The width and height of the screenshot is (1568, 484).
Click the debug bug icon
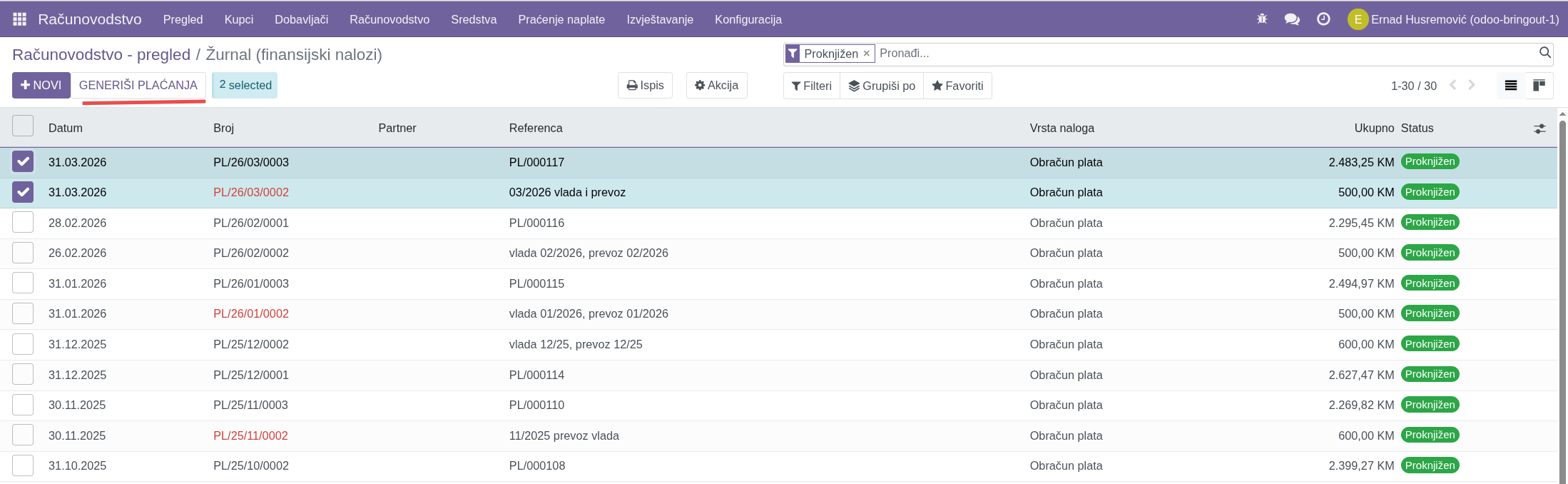tap(1262, 19)
